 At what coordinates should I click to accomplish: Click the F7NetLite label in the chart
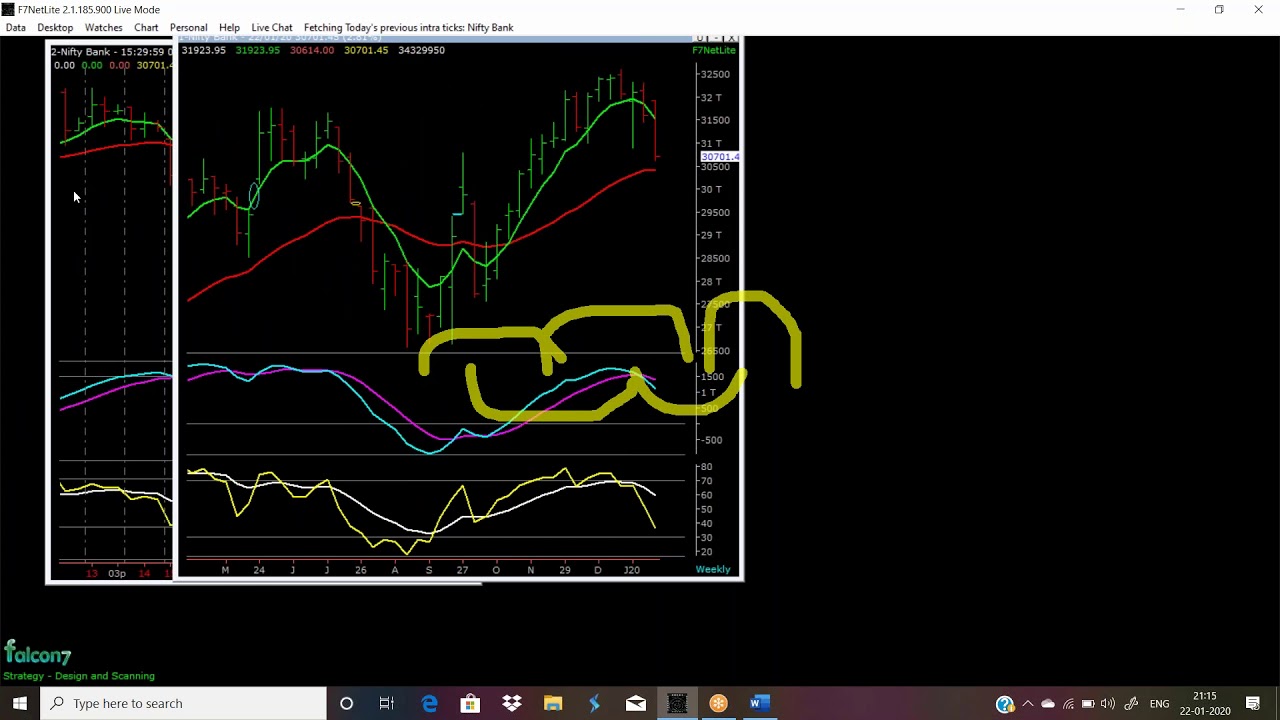[714, 50]
